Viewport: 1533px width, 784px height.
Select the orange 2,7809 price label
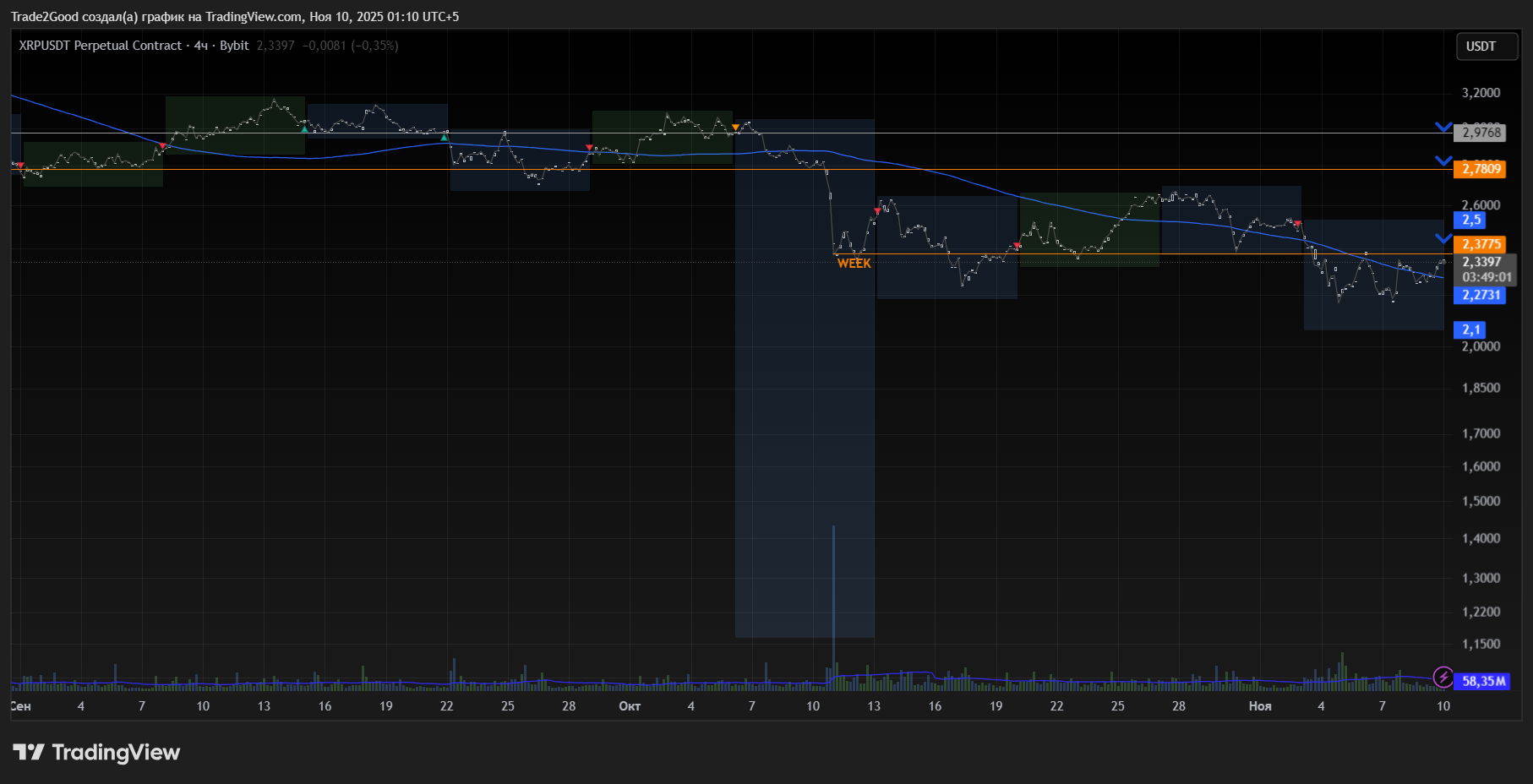tap(1481, 169)
